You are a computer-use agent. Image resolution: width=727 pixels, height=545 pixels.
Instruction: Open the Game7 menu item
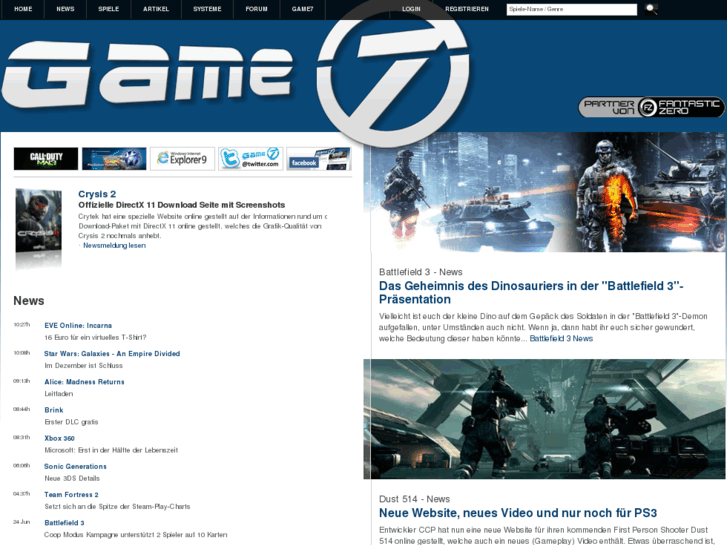pos(302,9)
